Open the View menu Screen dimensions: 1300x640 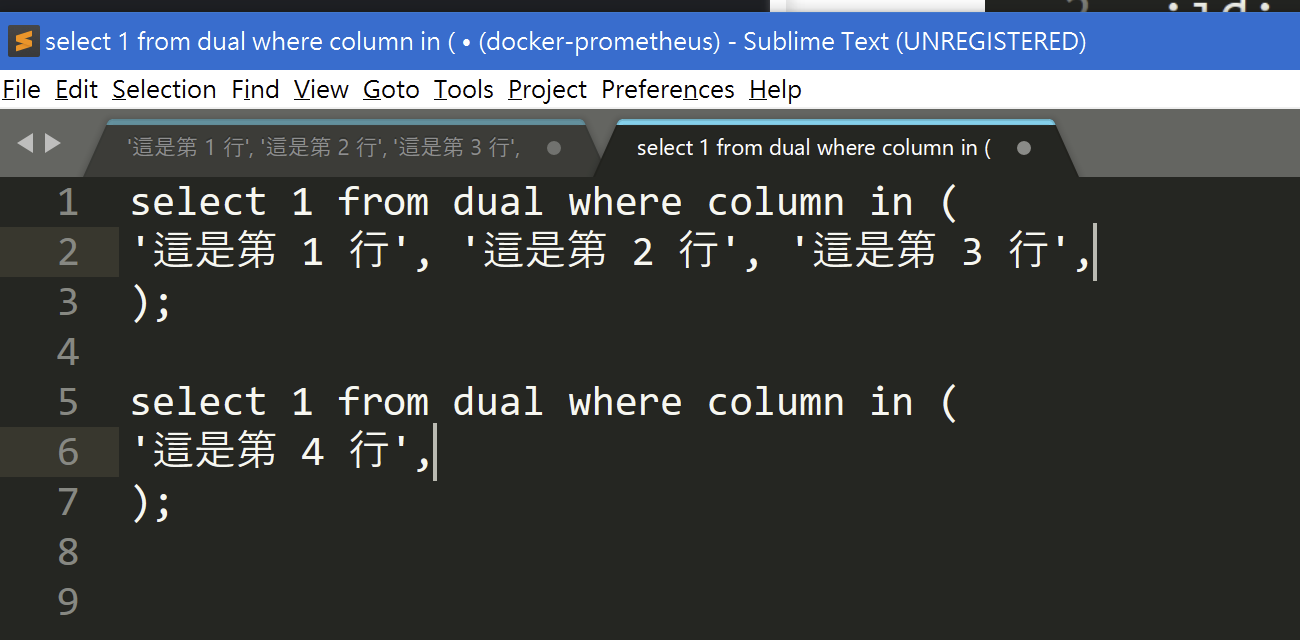pos(321,90)
